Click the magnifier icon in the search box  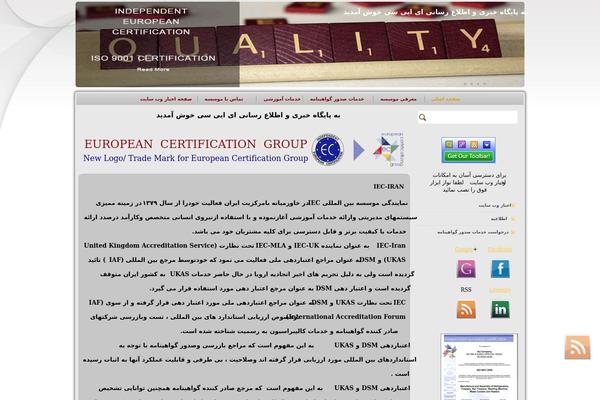coord(422,118)
